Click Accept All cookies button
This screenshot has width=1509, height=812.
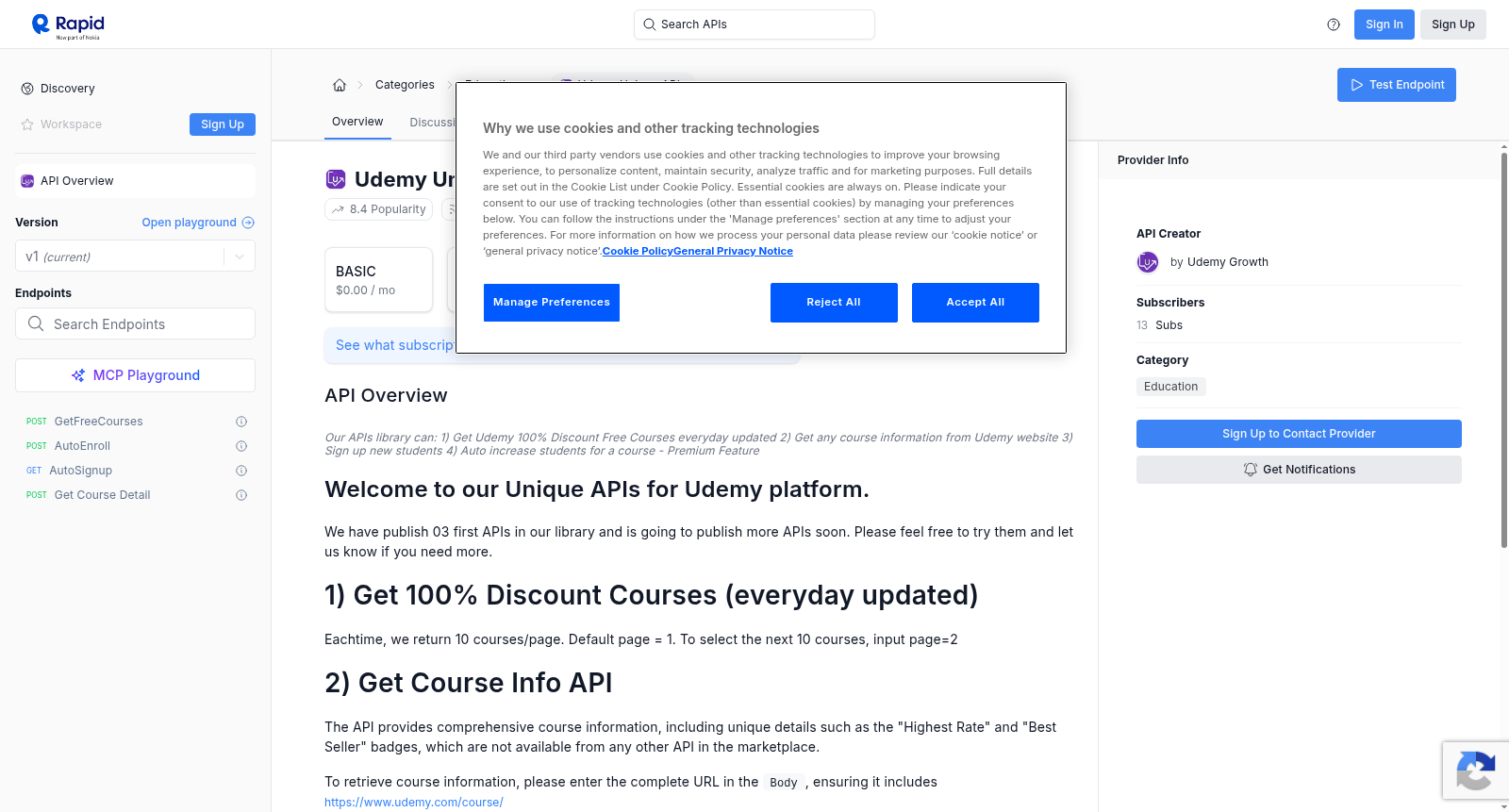(x=975, y=303)
